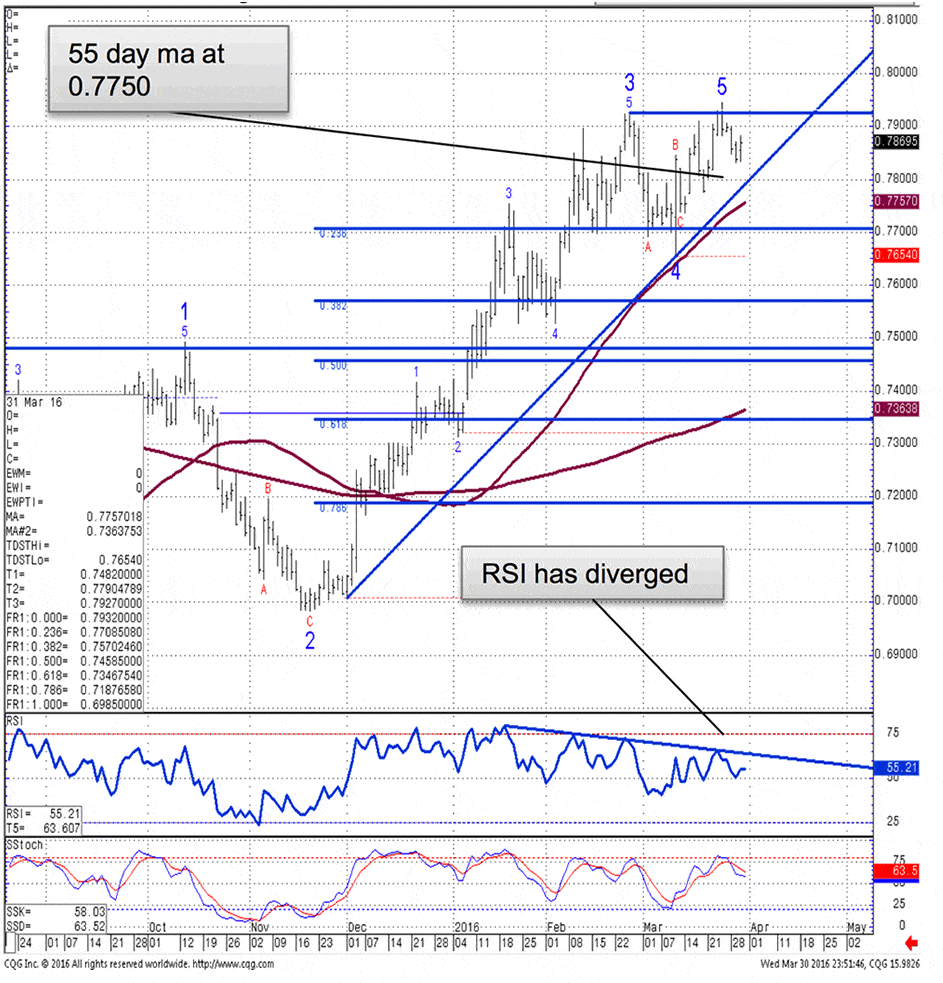943x983 pixels.
Task: Select the large wave 5 label at top
Action: (721, 88)
